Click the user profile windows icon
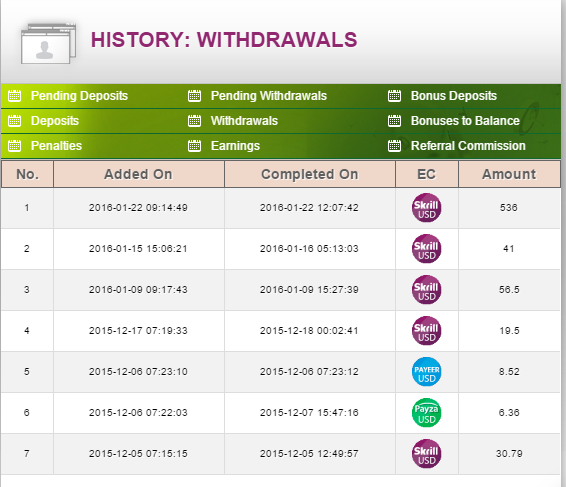 click(x=49, y=44)
